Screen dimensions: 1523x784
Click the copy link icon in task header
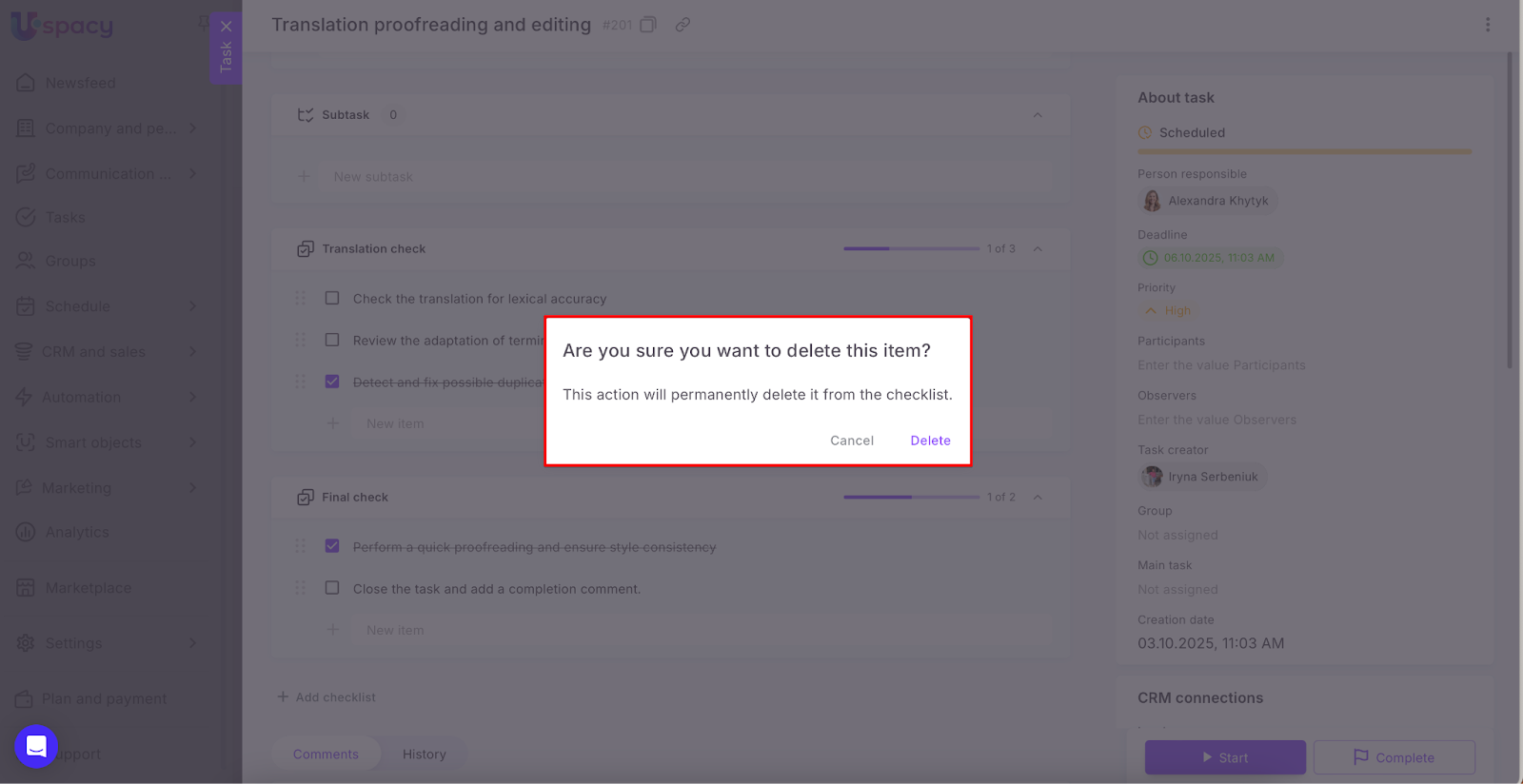(682, 25)
